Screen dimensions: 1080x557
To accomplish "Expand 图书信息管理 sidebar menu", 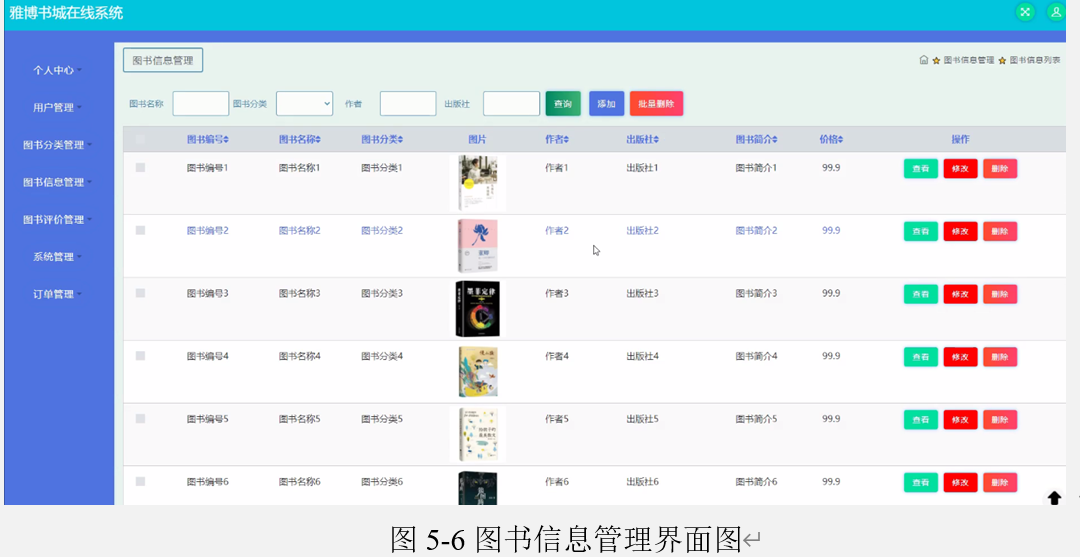I will [58, 182].
